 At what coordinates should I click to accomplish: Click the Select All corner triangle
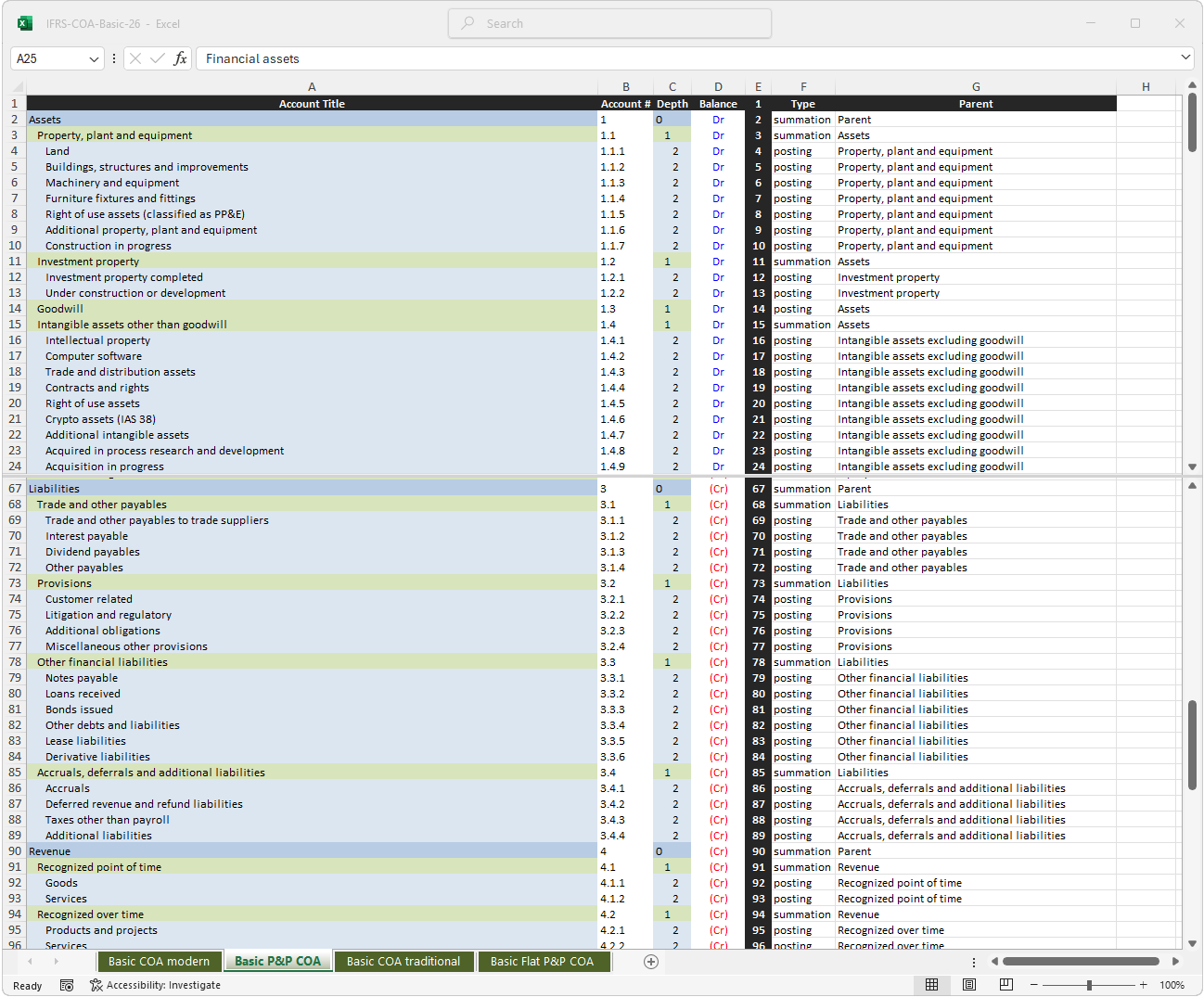(x=17, y=87)
